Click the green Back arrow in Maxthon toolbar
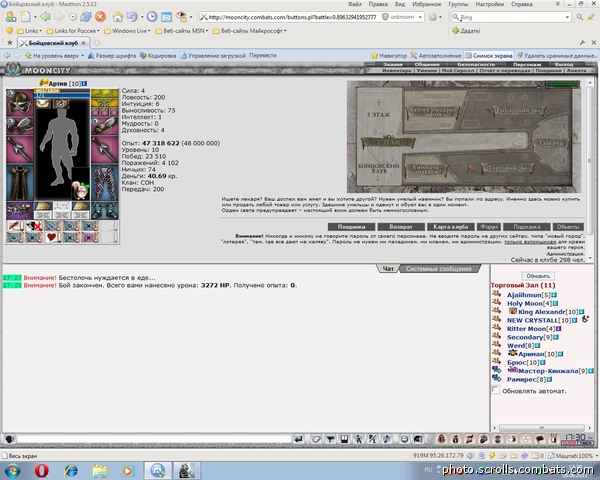 coord(45,17)
